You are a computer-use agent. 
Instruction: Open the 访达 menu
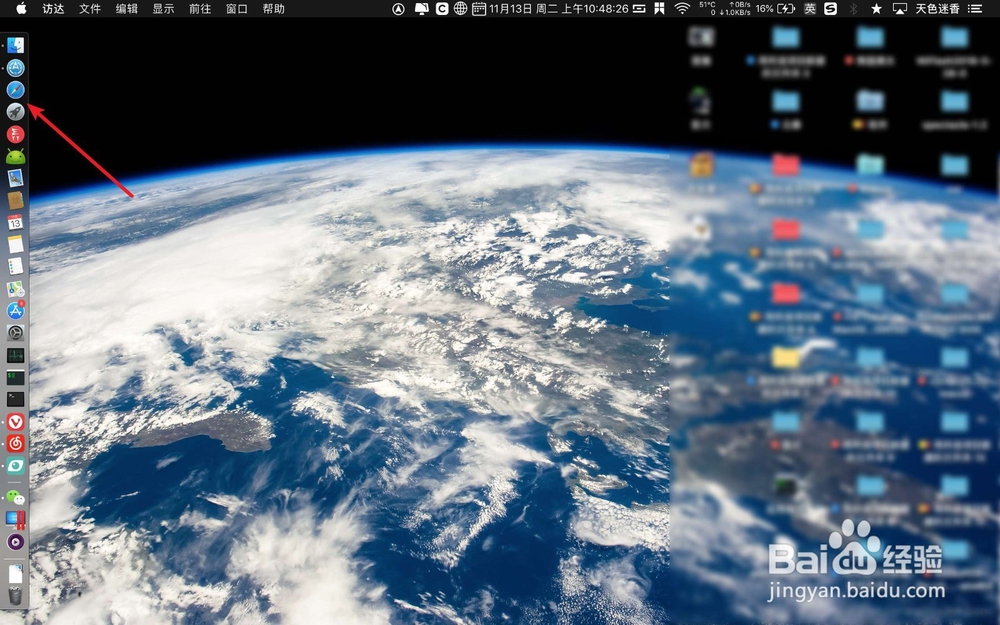click(x=54, y=9)
